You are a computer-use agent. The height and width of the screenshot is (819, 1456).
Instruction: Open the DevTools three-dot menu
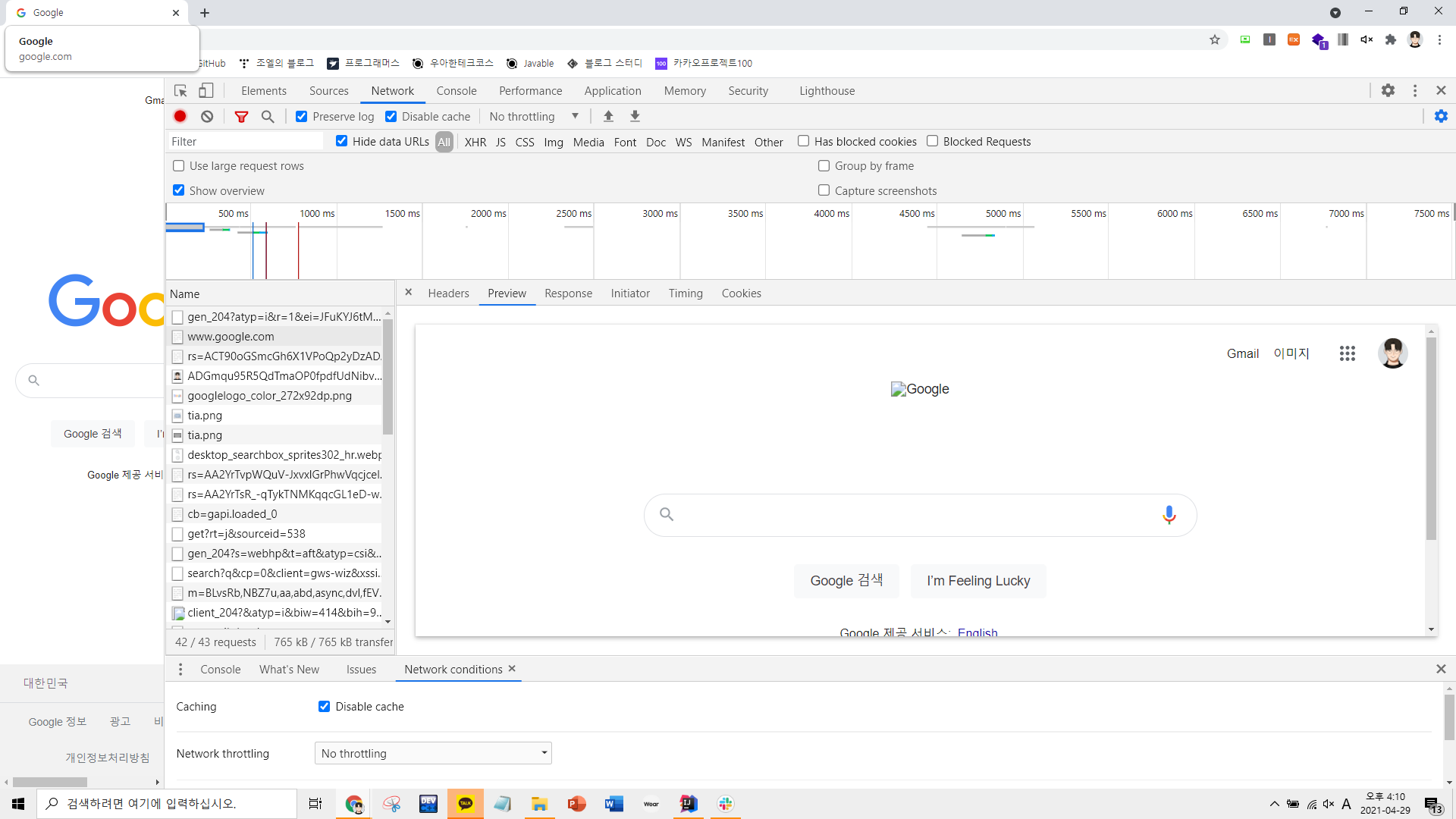click(1414, 90)
